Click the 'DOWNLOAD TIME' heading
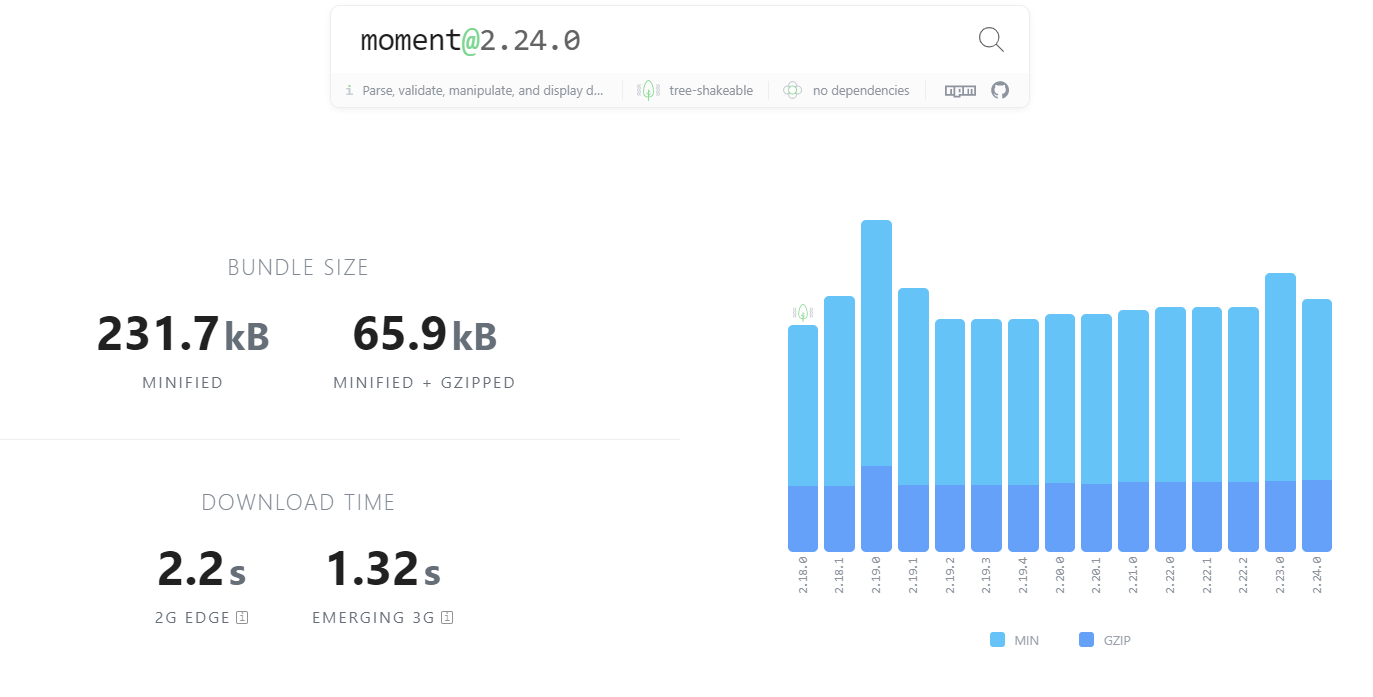1373x697 pixels. 298,502
